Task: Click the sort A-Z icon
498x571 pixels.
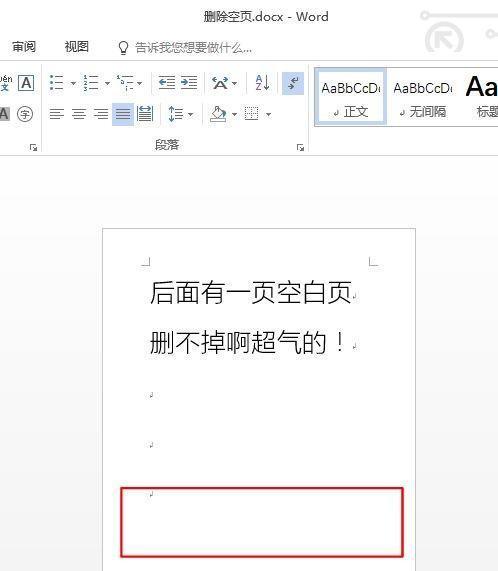Action: [262, 83]
